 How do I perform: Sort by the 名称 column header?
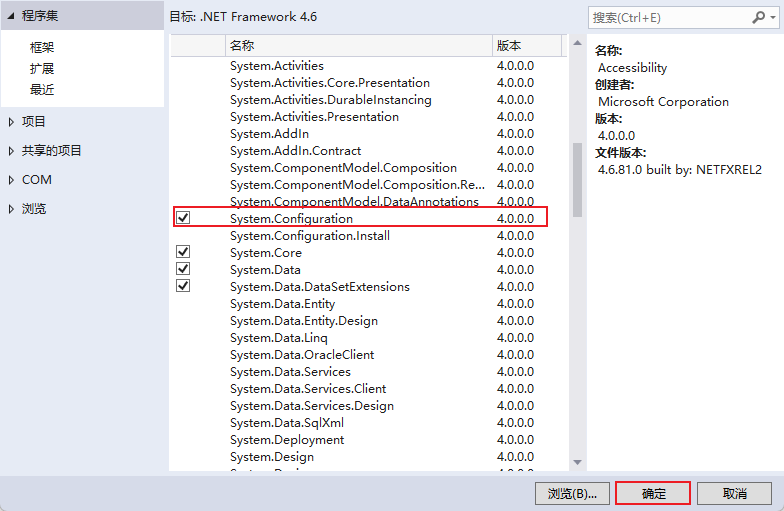pyautogui.click(x=358, y=46)
